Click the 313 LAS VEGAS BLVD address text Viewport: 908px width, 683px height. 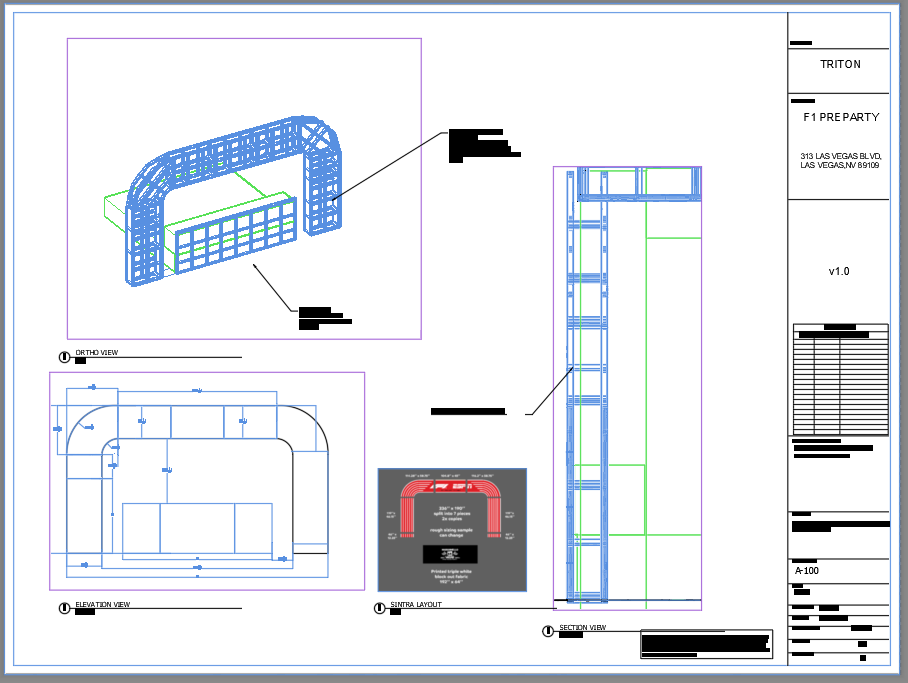tap(840, 160)
